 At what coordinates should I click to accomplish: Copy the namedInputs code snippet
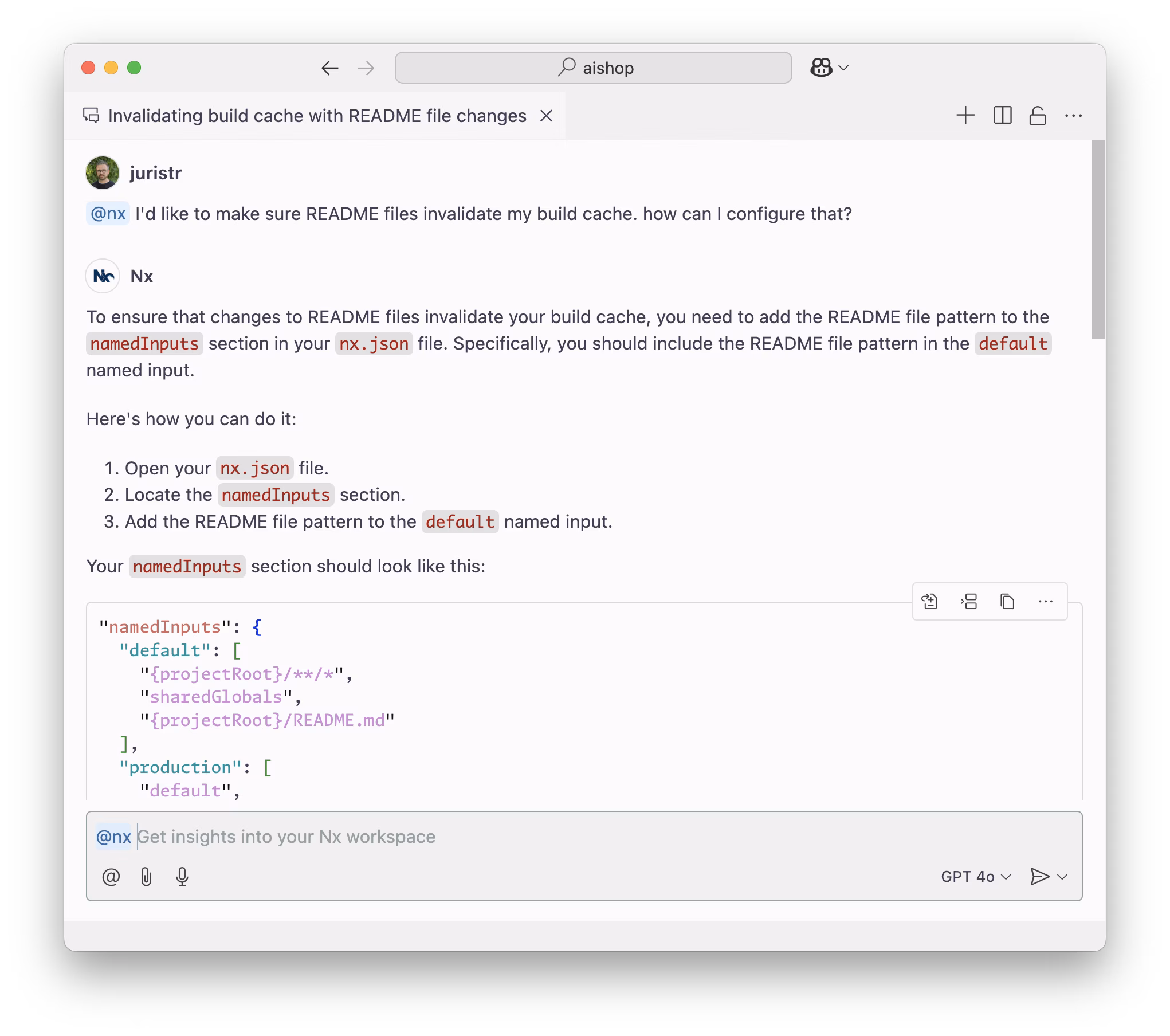coord(1007,601)
